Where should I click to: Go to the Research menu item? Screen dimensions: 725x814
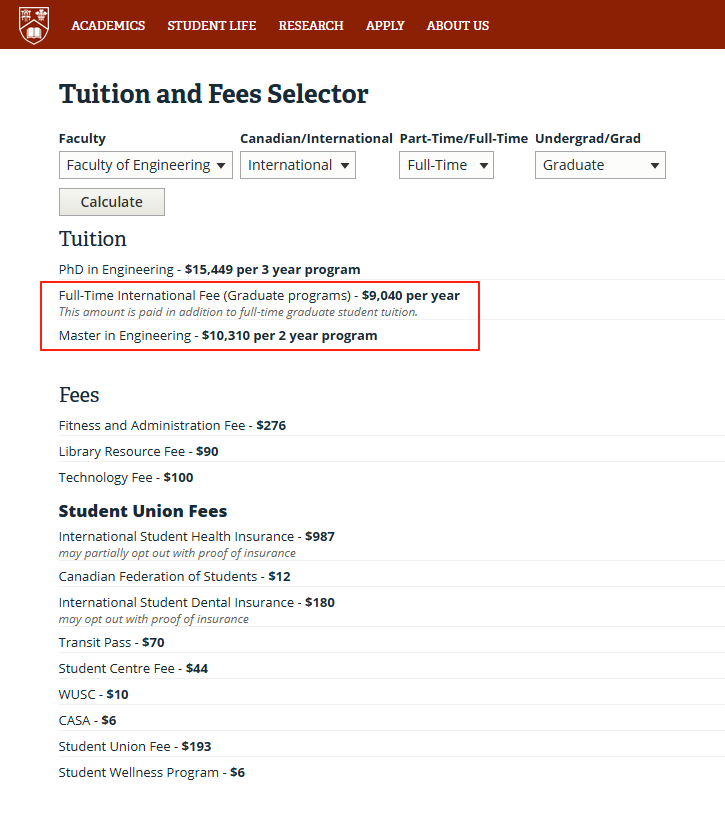[x=311, y=26]
